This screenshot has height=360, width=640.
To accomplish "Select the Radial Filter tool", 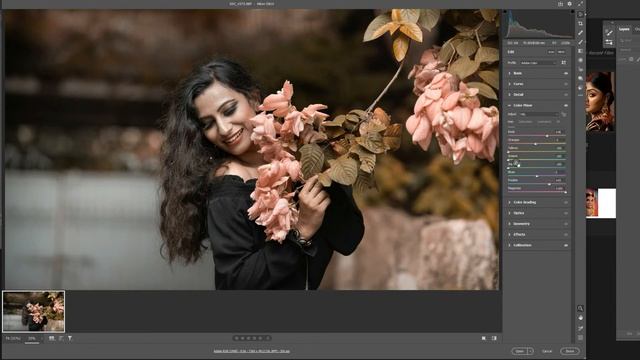I will pyautogui.click(x=580, y=60).
